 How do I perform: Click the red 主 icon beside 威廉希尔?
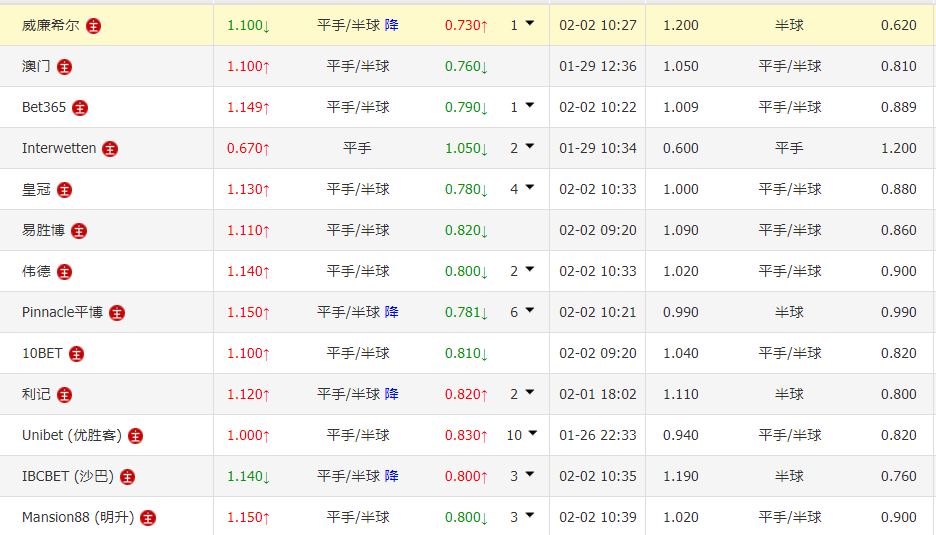pos(93,25)
